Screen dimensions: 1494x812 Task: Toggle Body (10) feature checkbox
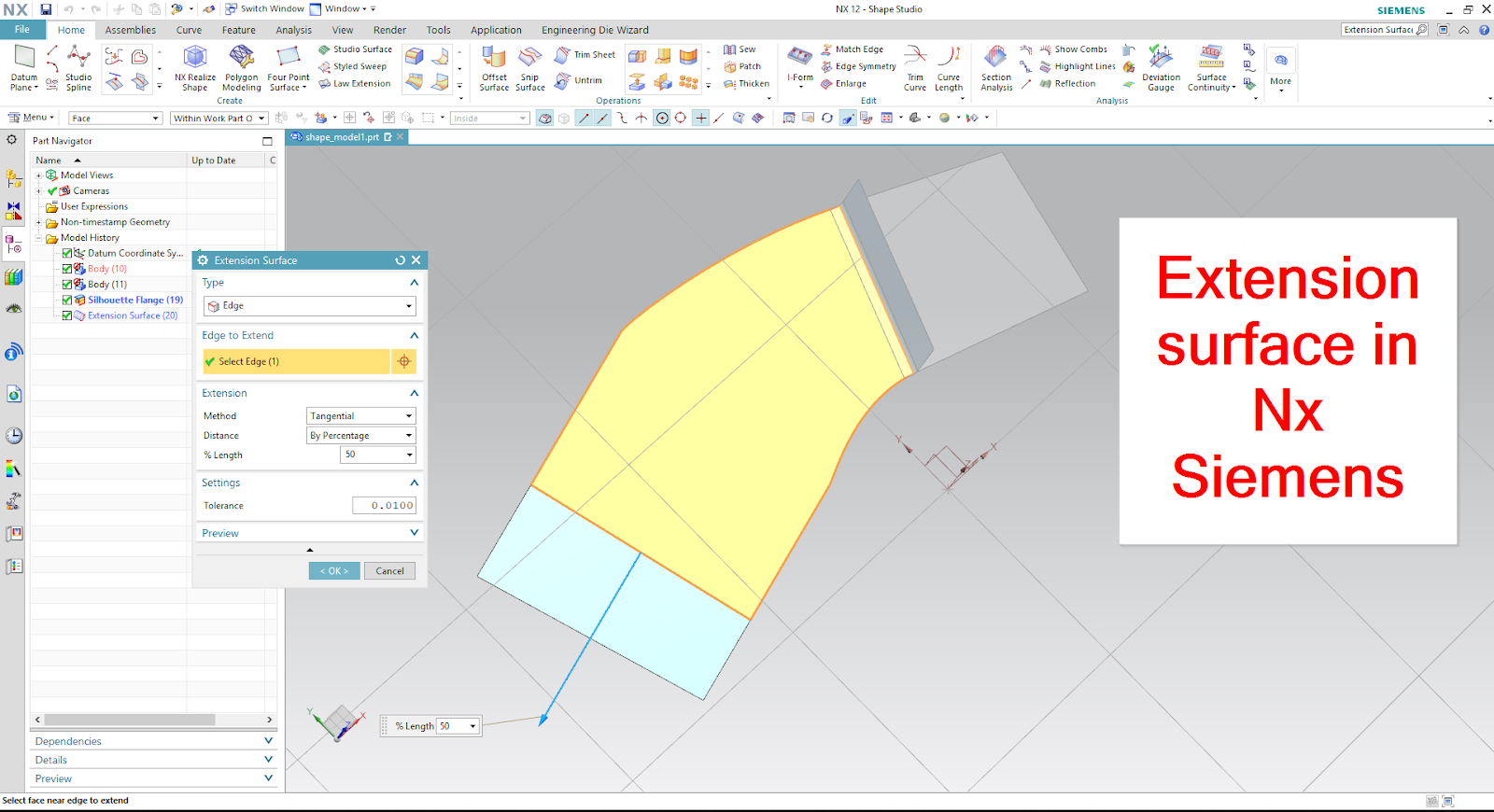pos(67,269)
